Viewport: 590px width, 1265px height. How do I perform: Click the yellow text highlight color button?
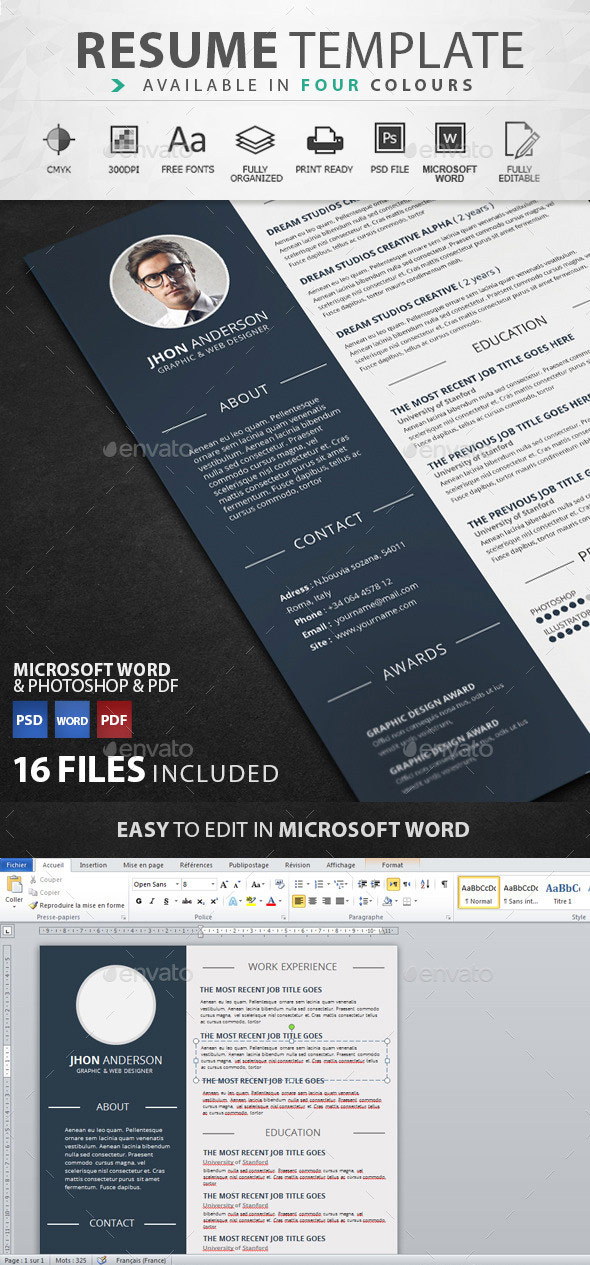point(250,901)
